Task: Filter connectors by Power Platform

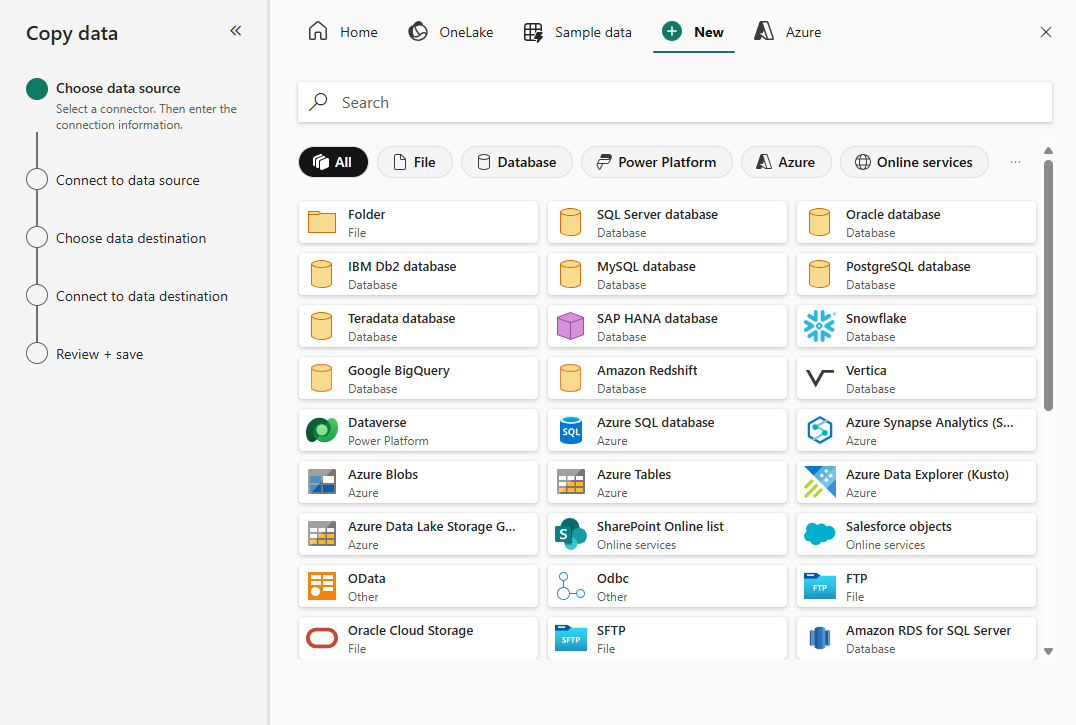Action: [x=657, y=163]
